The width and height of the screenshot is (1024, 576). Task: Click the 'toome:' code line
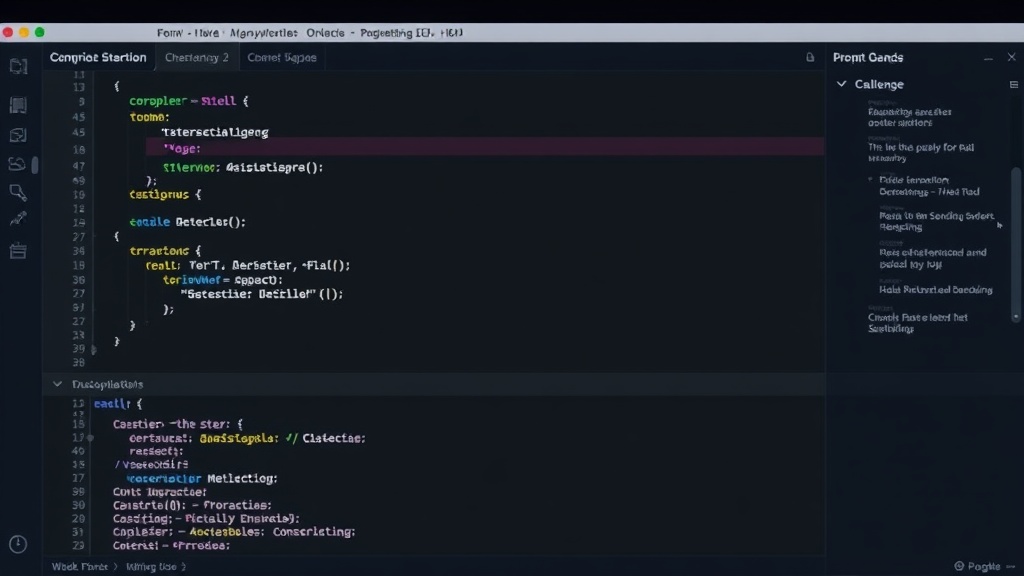tap(149, 117)
